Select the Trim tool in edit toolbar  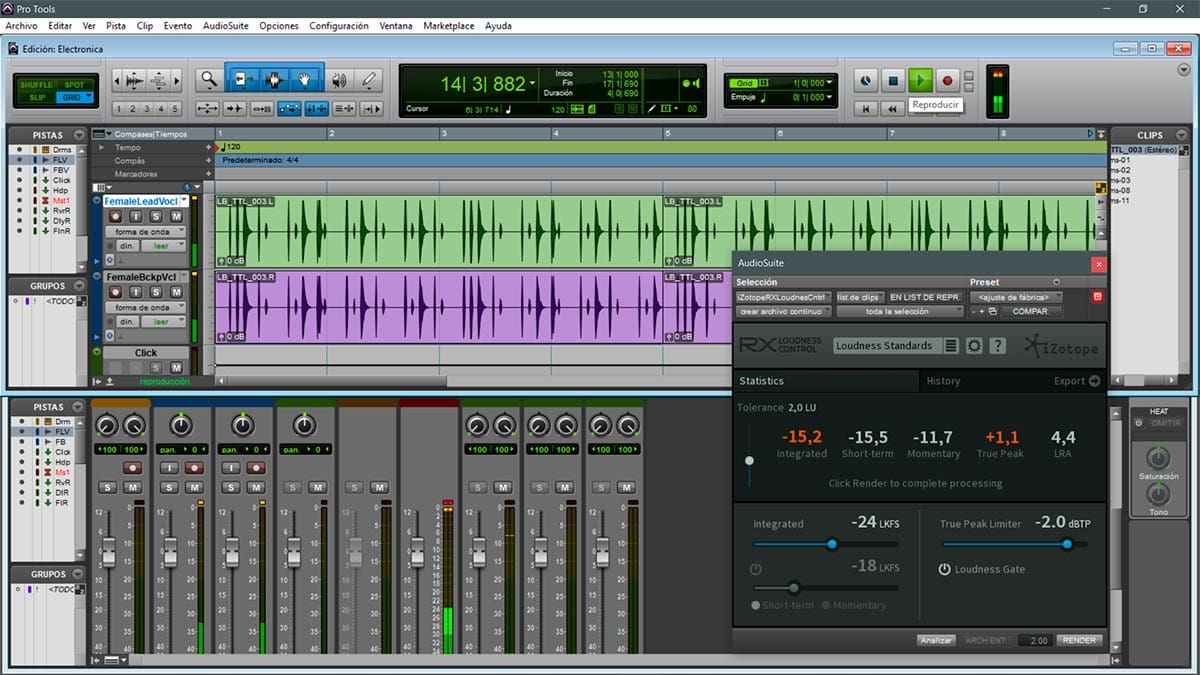point(242,80)
